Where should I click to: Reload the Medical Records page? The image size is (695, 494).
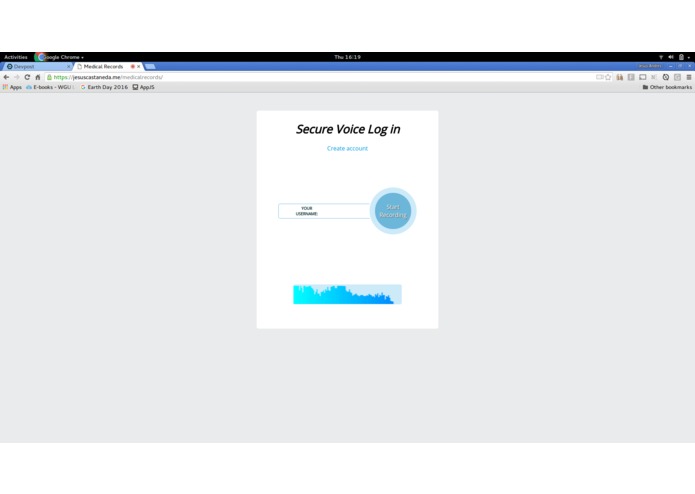click(x=27, y=77)
